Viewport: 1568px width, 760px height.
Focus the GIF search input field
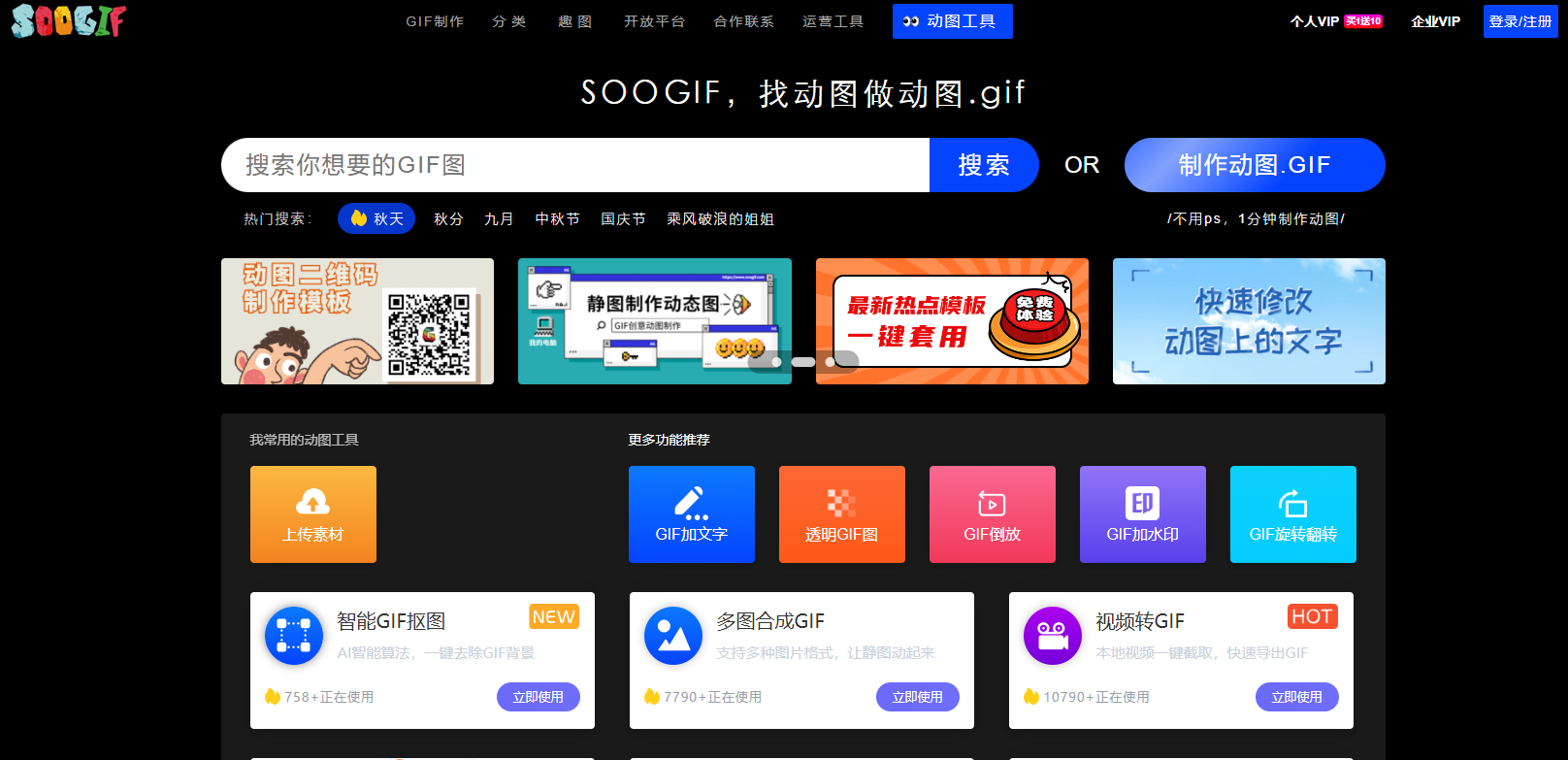point(574,165)
